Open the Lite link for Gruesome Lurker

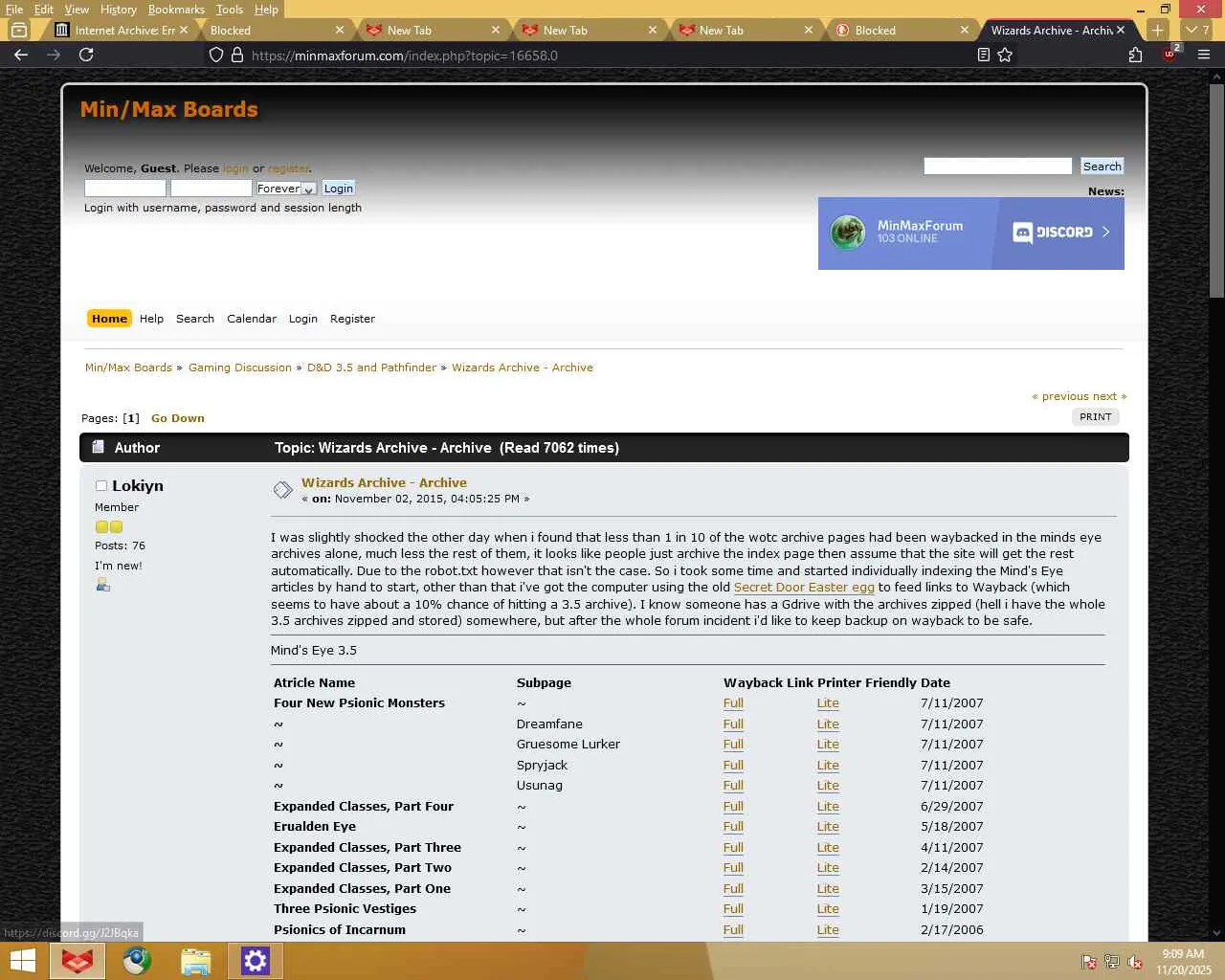coord(828,745)
